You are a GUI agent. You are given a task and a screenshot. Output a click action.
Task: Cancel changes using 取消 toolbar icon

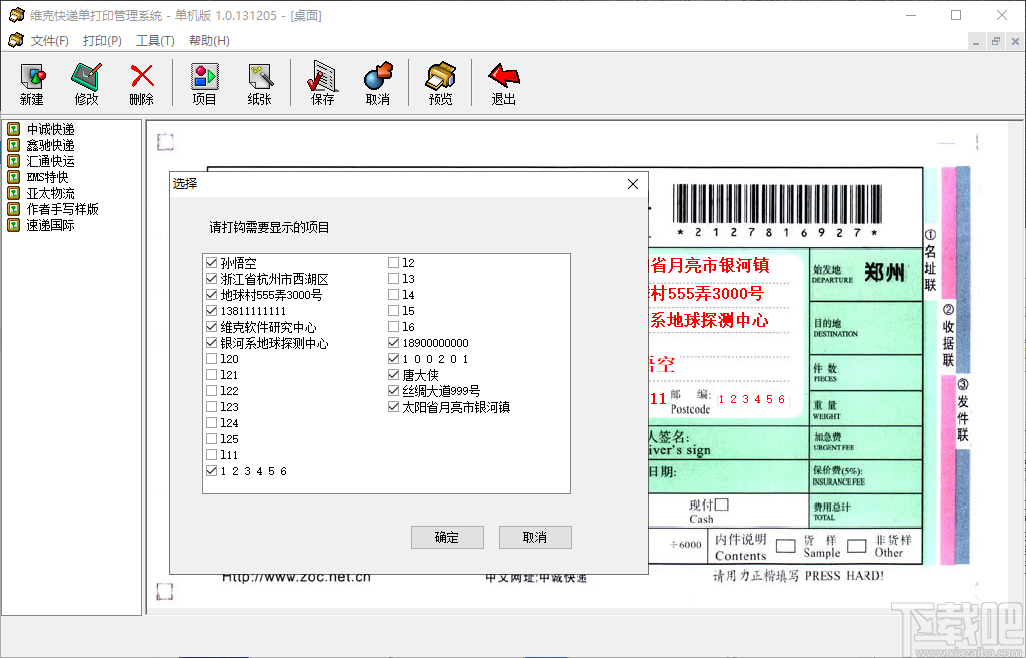click(378, 82)
